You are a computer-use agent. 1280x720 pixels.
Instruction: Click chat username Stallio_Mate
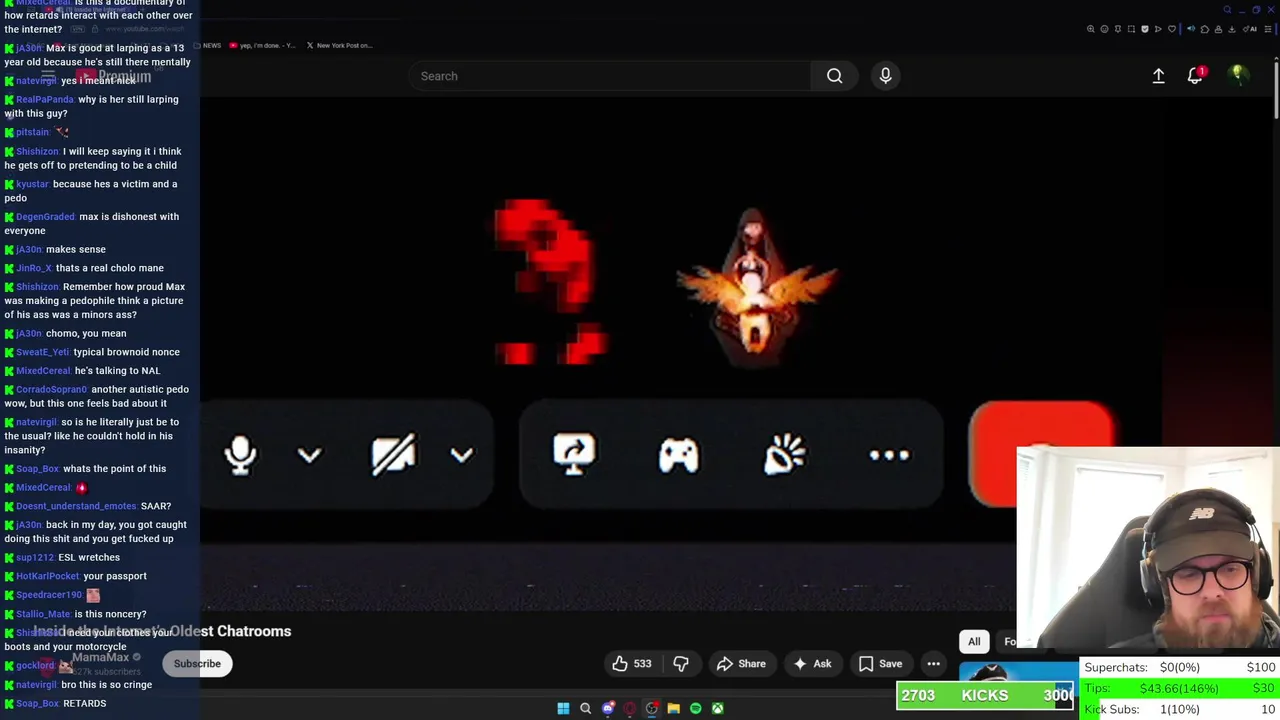pyautogui.click(x=44, y=614)
